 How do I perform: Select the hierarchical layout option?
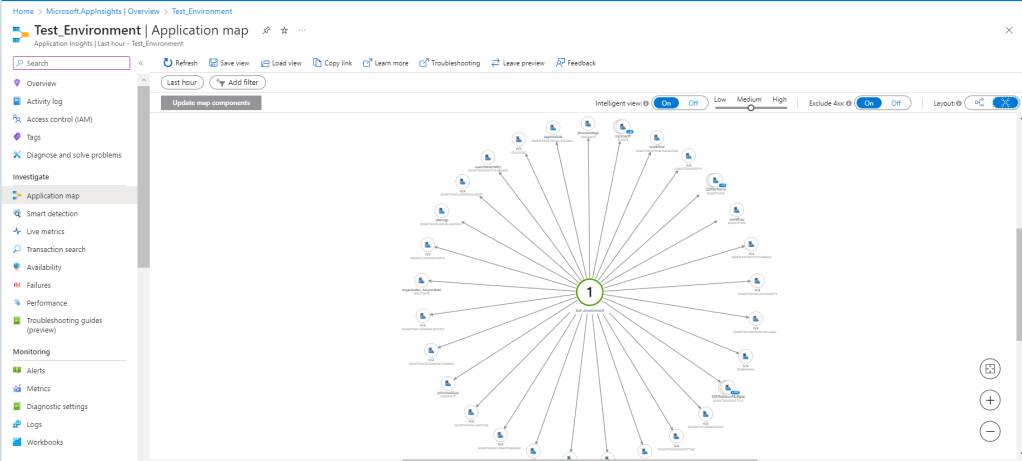click(x=979, y=103)
